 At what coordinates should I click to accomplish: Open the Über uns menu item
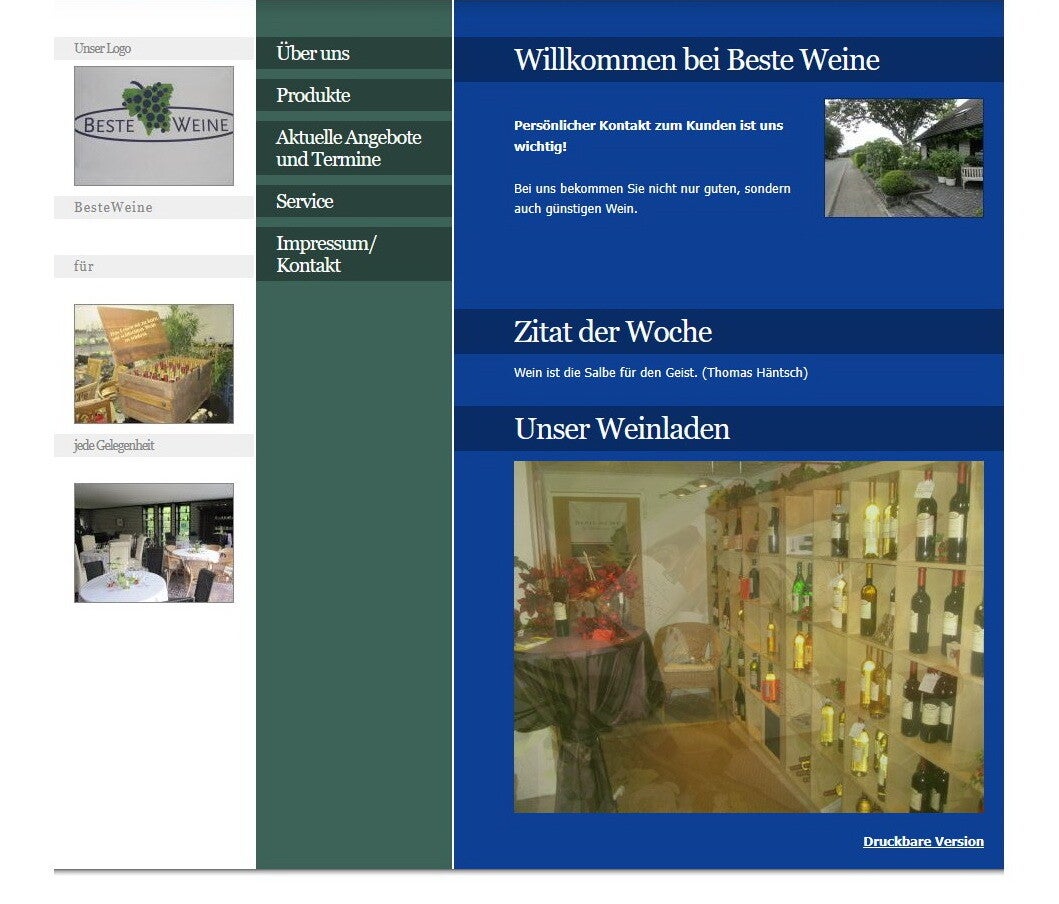pos(313,53)
